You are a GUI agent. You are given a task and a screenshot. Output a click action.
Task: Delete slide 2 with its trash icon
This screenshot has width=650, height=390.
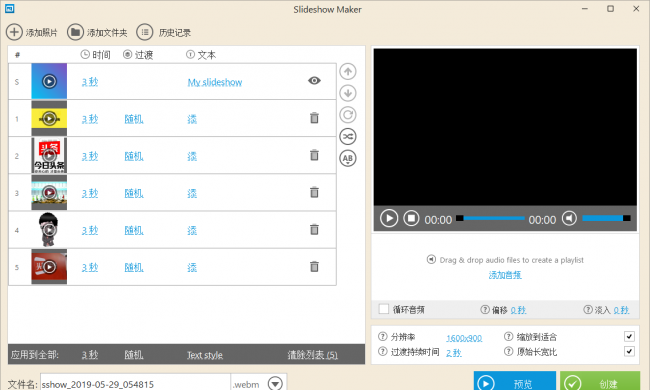315,155
